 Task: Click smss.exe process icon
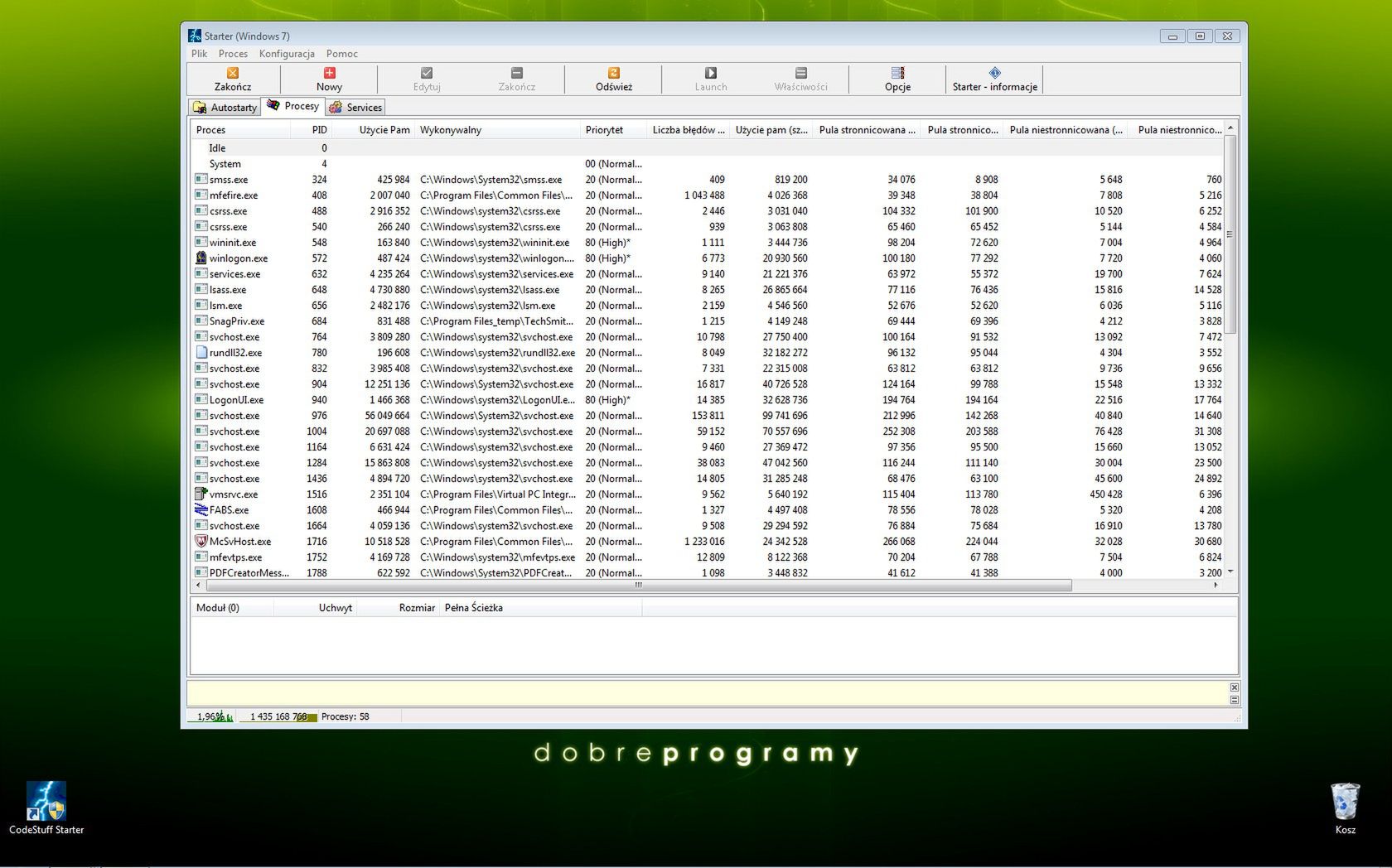pos(201,179)
